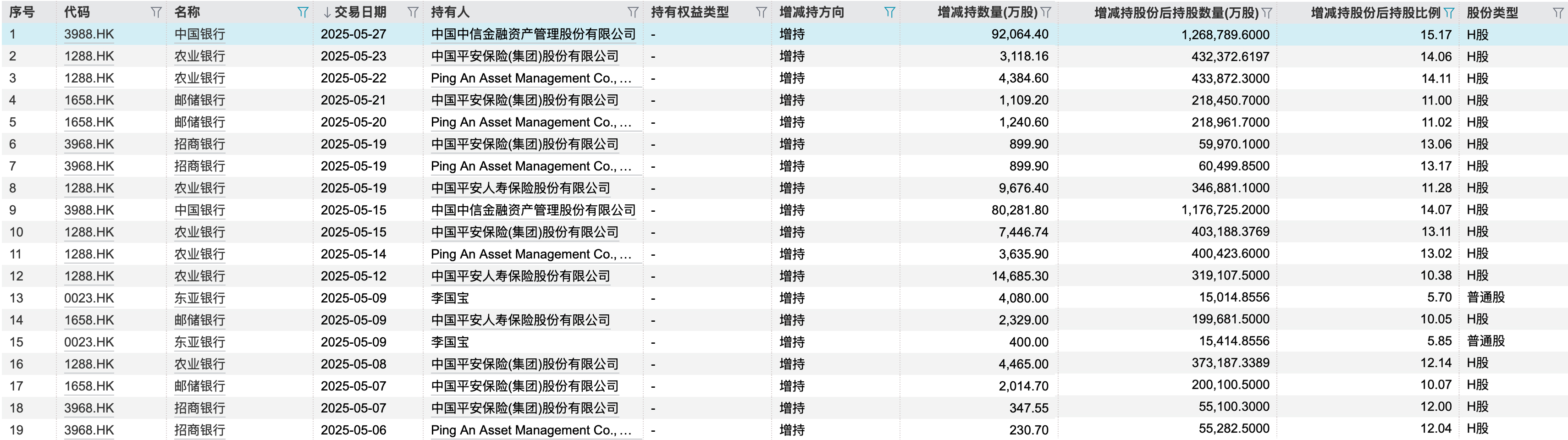Open 中国银行 name link in row 1
Viewport: 1568px width, 440px height.
(x=199, y=34)
